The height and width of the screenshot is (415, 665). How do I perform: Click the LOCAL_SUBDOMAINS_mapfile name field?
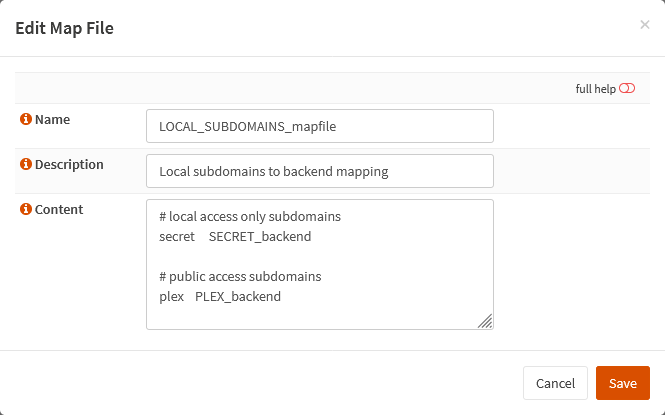coord(320,126)
